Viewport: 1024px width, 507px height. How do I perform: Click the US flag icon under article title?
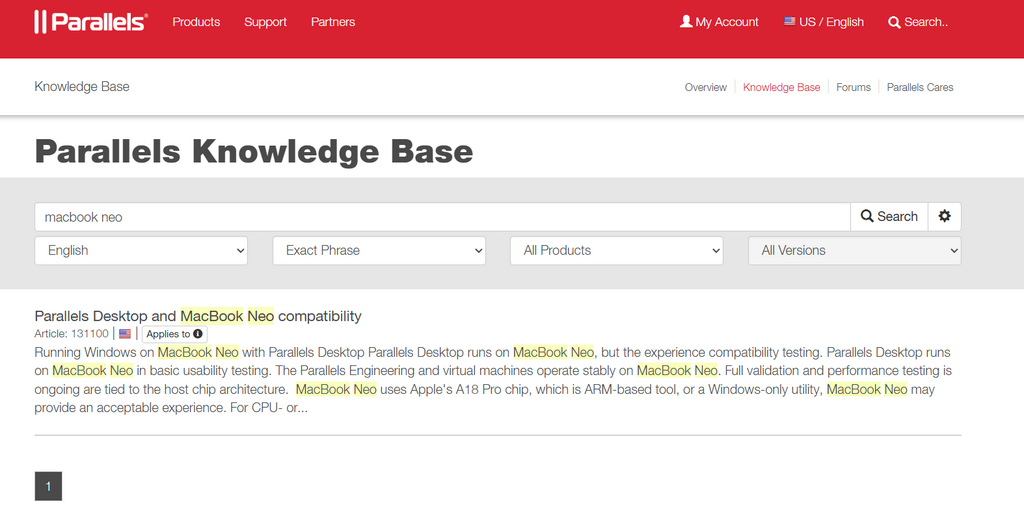[125, 334]
